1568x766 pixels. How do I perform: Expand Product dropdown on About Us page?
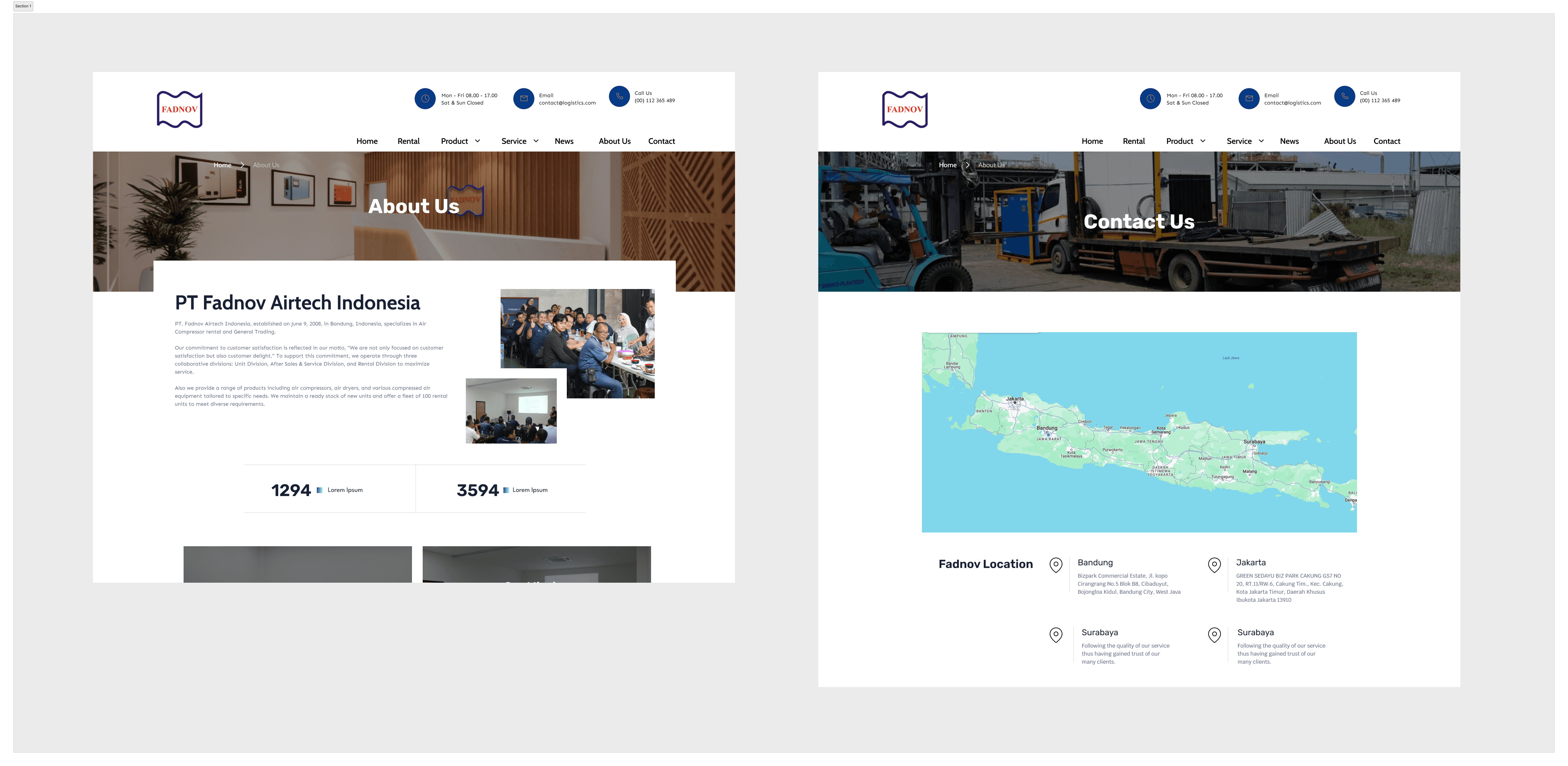477,141
